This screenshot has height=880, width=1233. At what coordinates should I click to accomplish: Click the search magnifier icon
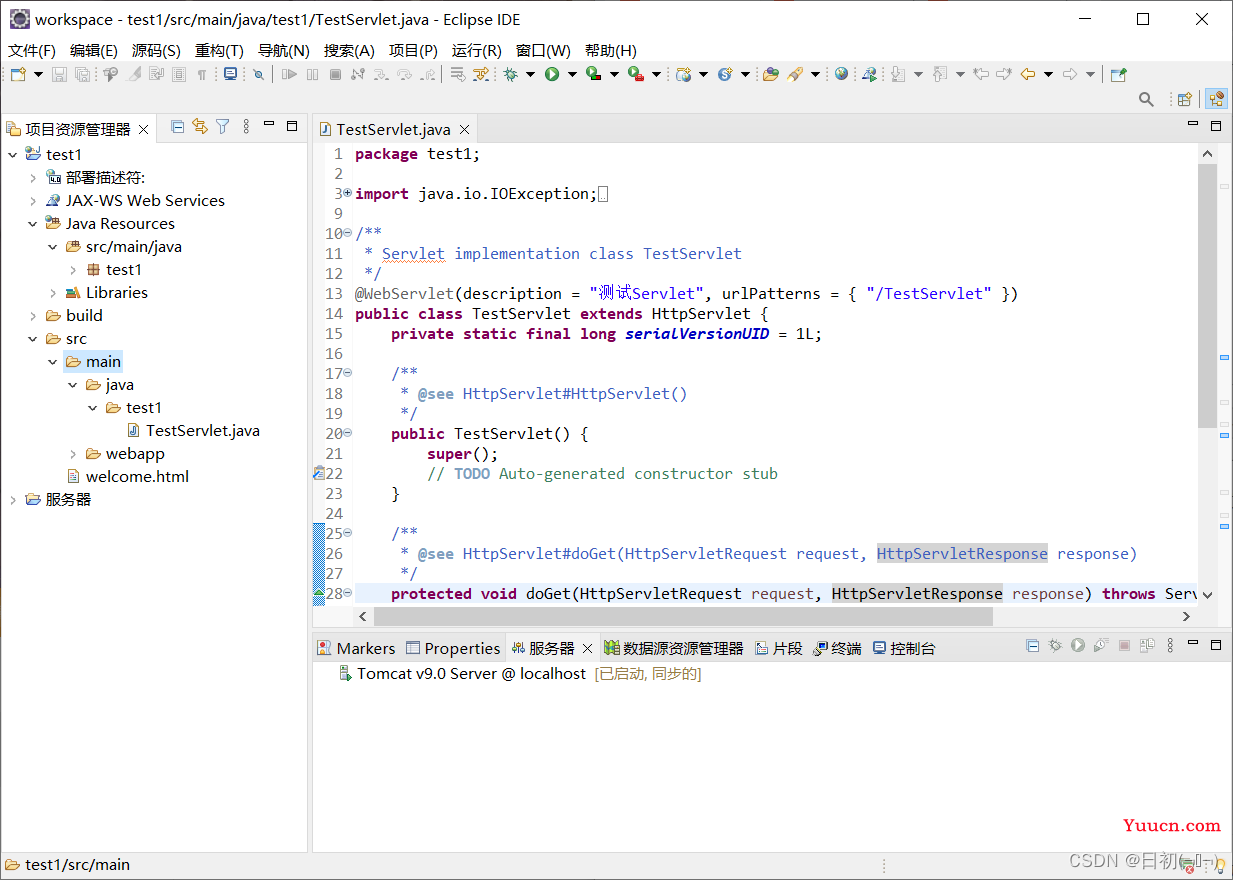tap(1146, 99)
